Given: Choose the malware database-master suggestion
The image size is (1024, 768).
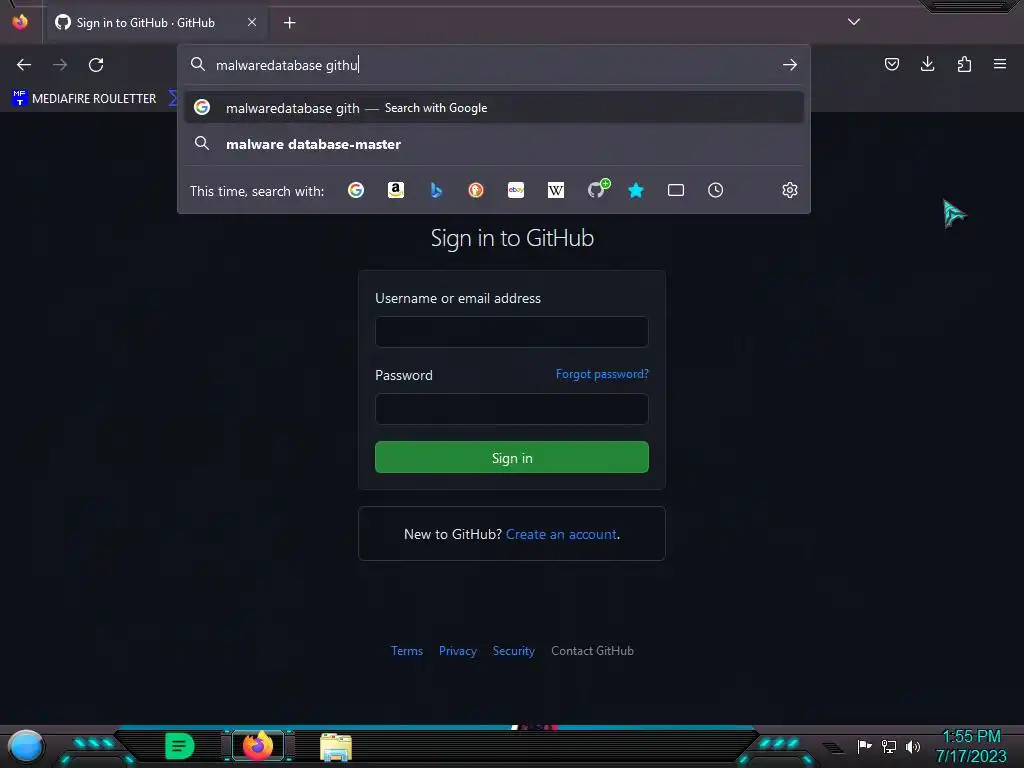Looking at the screenshot, I should 494,144.
